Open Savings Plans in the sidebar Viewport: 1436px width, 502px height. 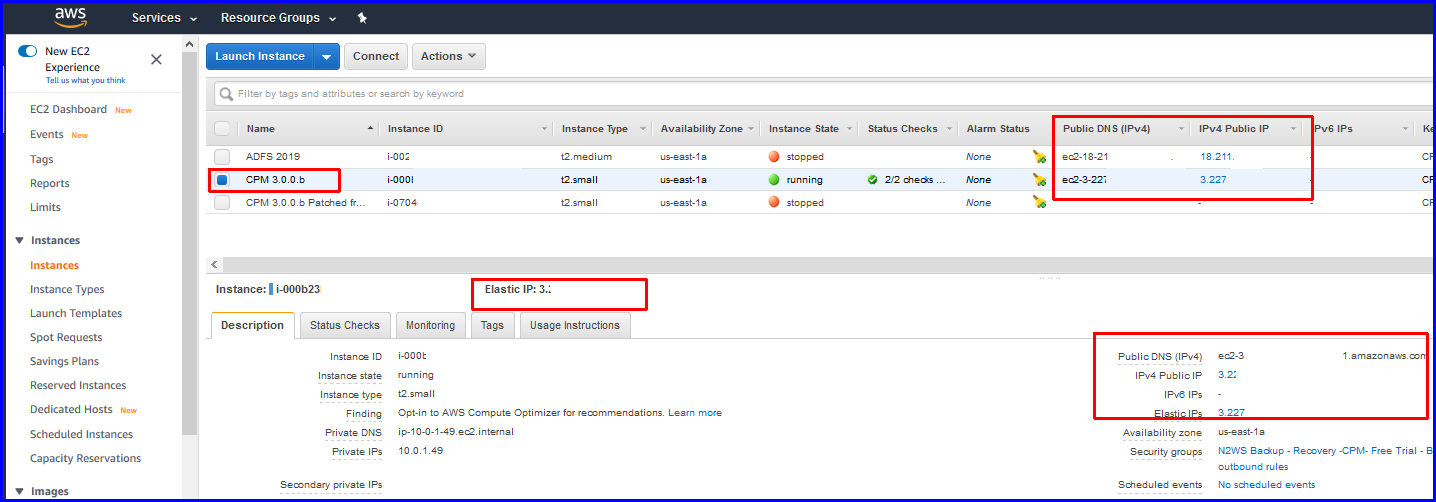coord(64,362)
